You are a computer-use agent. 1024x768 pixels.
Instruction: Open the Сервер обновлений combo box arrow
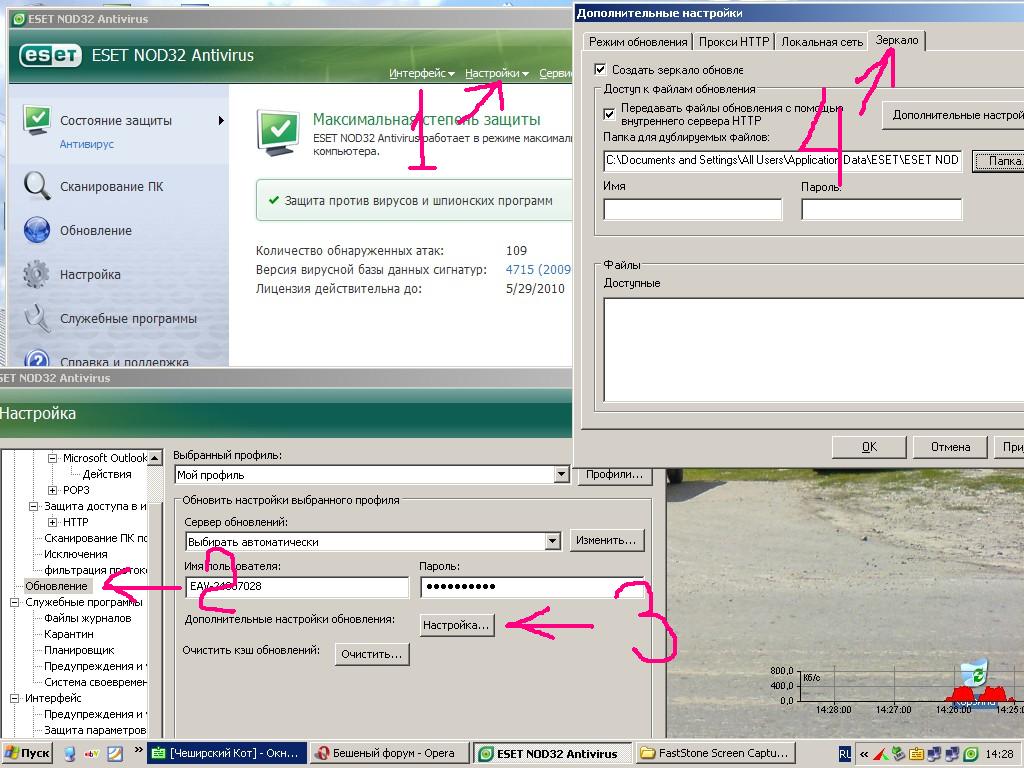click(552, 541)
